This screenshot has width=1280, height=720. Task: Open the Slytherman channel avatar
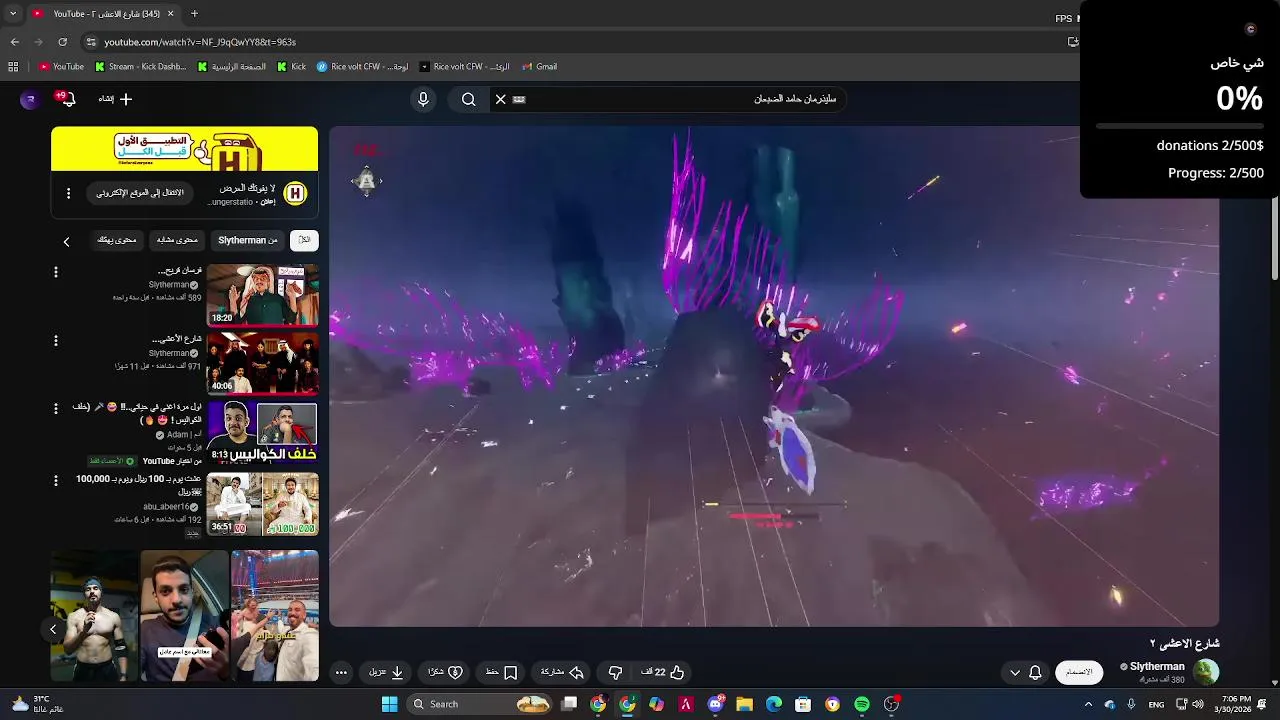[x=1206, y=672]
